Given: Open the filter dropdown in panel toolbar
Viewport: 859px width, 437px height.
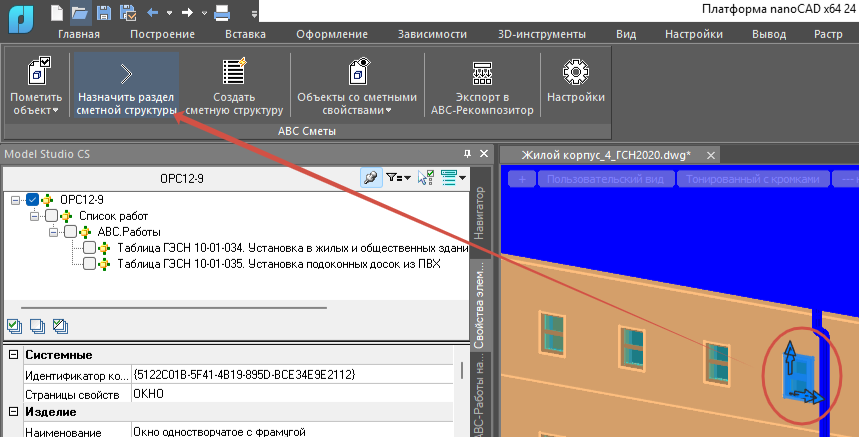Looking at the screenshot, I should tap(398, 177).
